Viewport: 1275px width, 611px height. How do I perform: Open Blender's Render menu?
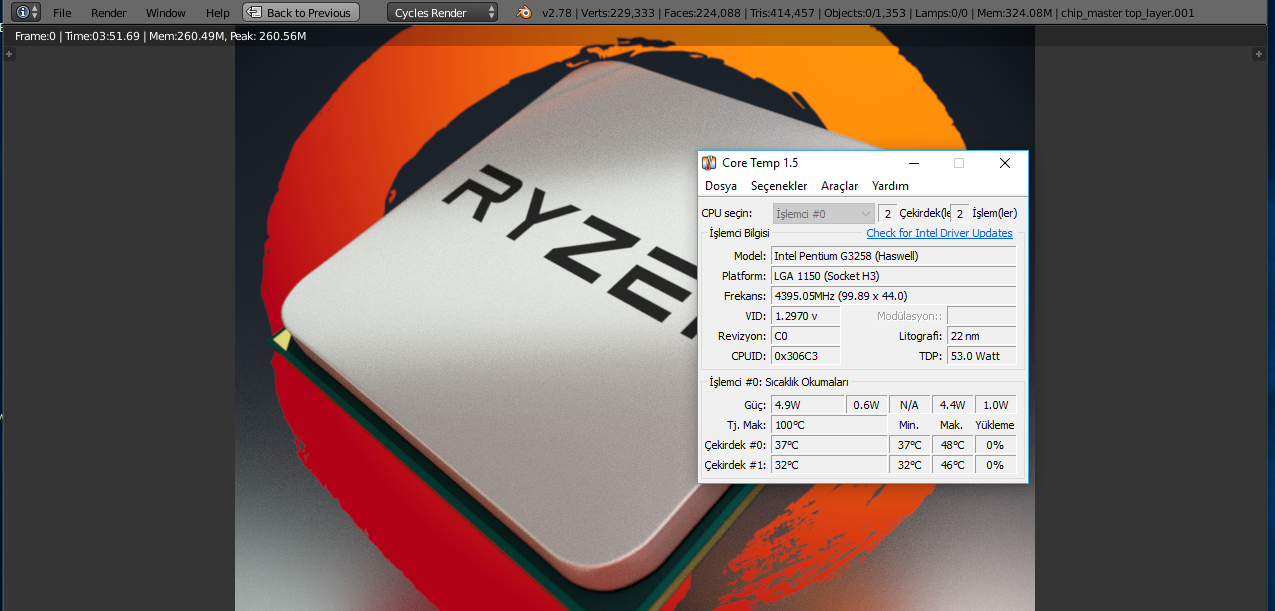tap(108, 13)
